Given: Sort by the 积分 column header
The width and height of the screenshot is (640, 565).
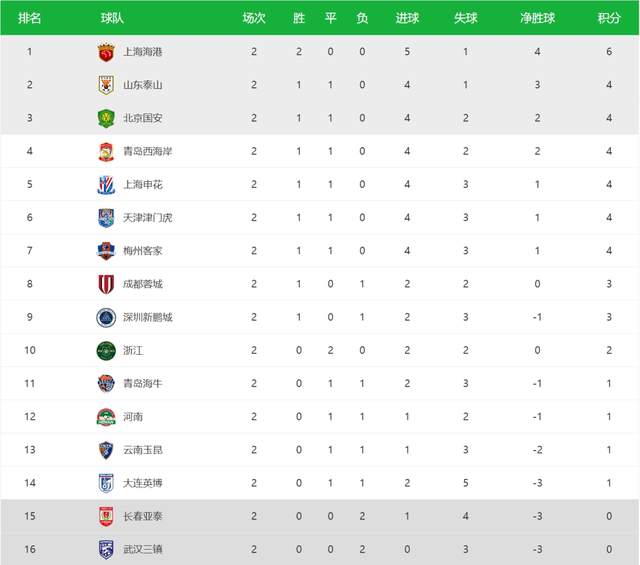Looking at the screenshot, I should pos(609,18).
